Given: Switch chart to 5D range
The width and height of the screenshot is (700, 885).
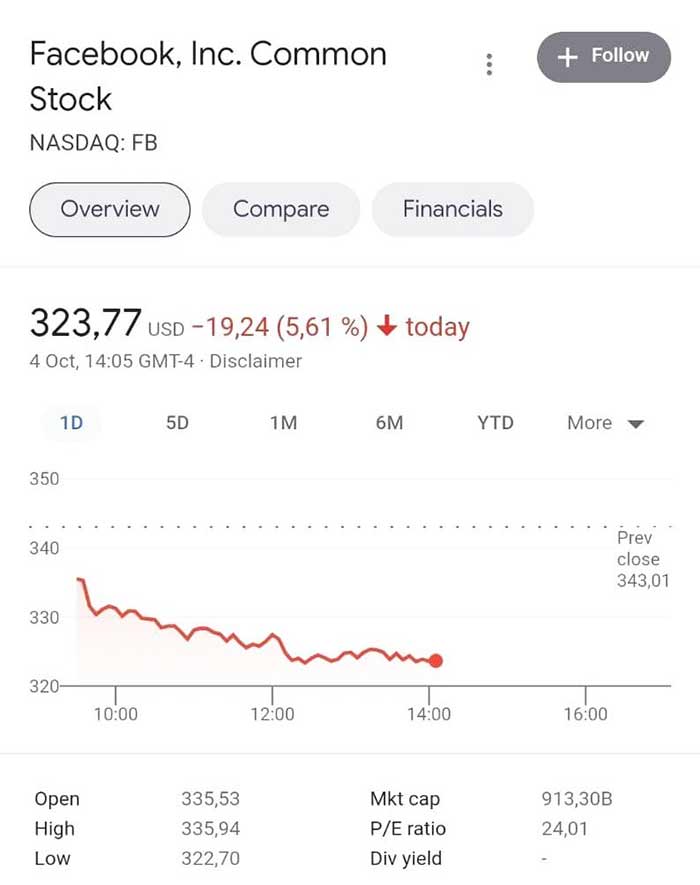Looking at the screenshot, I should click(177, 423).
